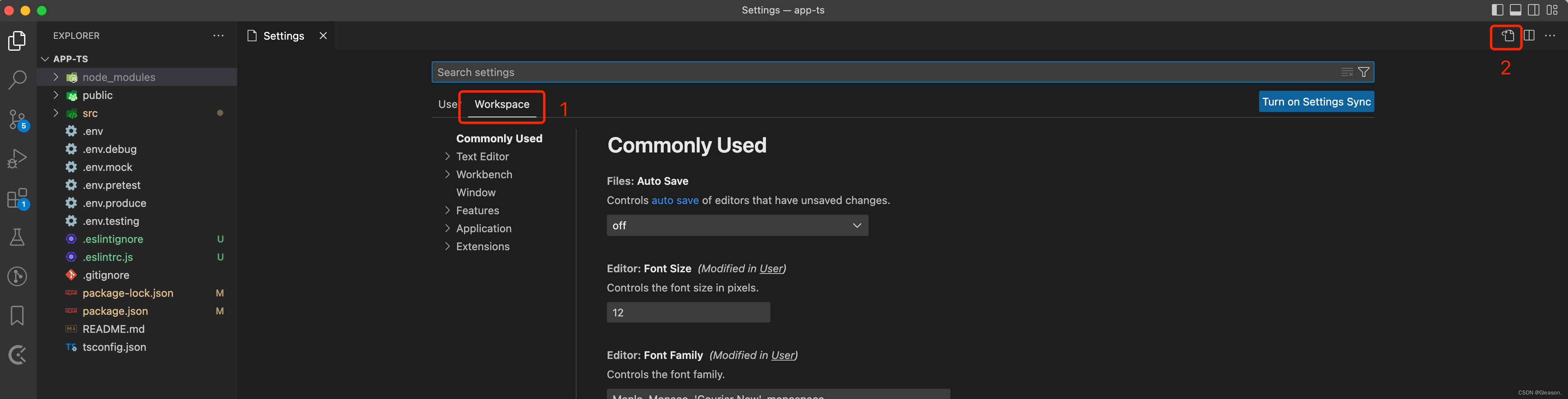Open the Run and Debug view
This screenshot has height=399, width=1568.
tap(17, 159)
